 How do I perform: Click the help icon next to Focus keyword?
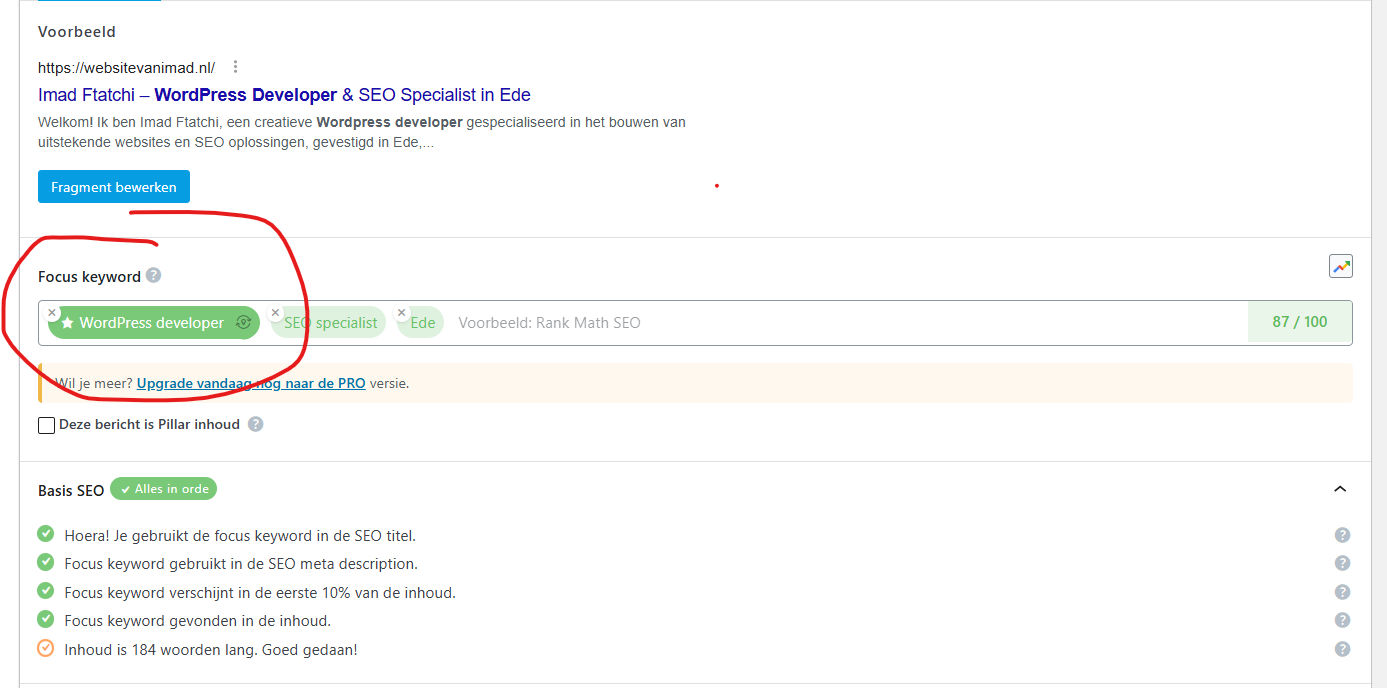tap(153, 276)
